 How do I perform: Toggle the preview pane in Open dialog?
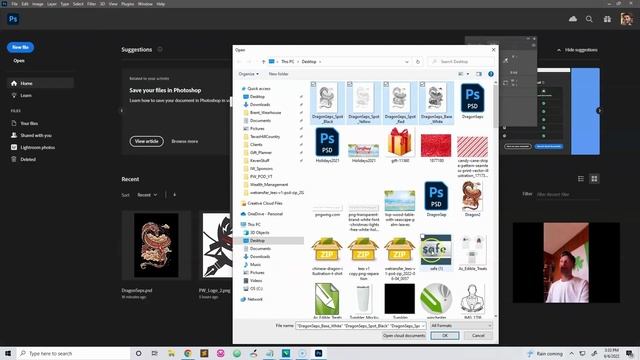point(479,74)
